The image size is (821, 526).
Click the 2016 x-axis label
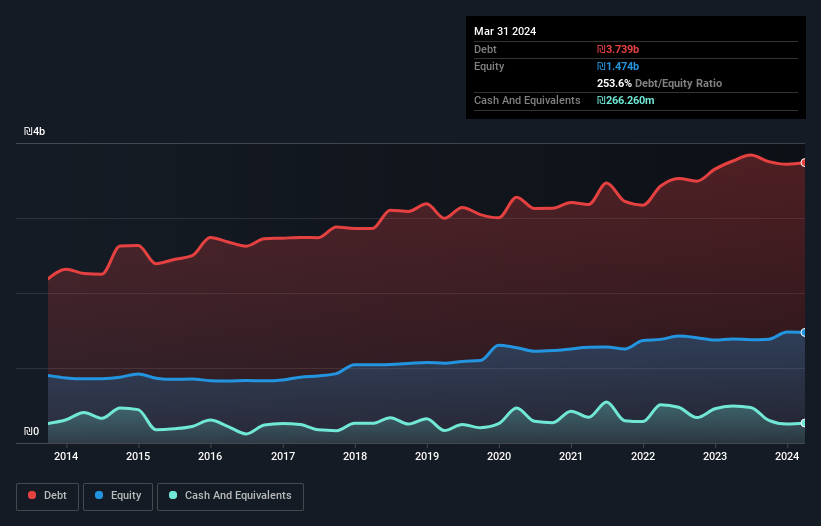[x=210, y=456]
